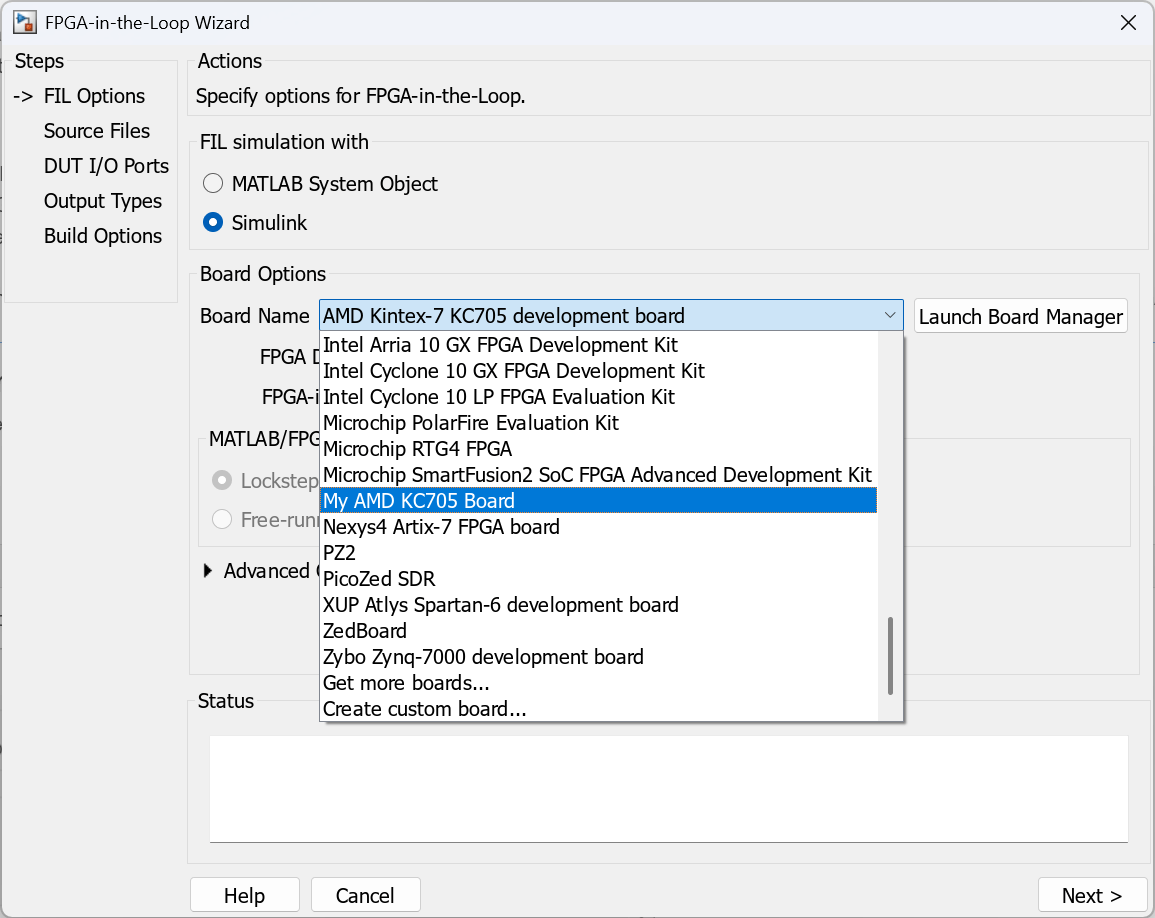
Task: Click inside the Status text area
Action: click(668, 789)
